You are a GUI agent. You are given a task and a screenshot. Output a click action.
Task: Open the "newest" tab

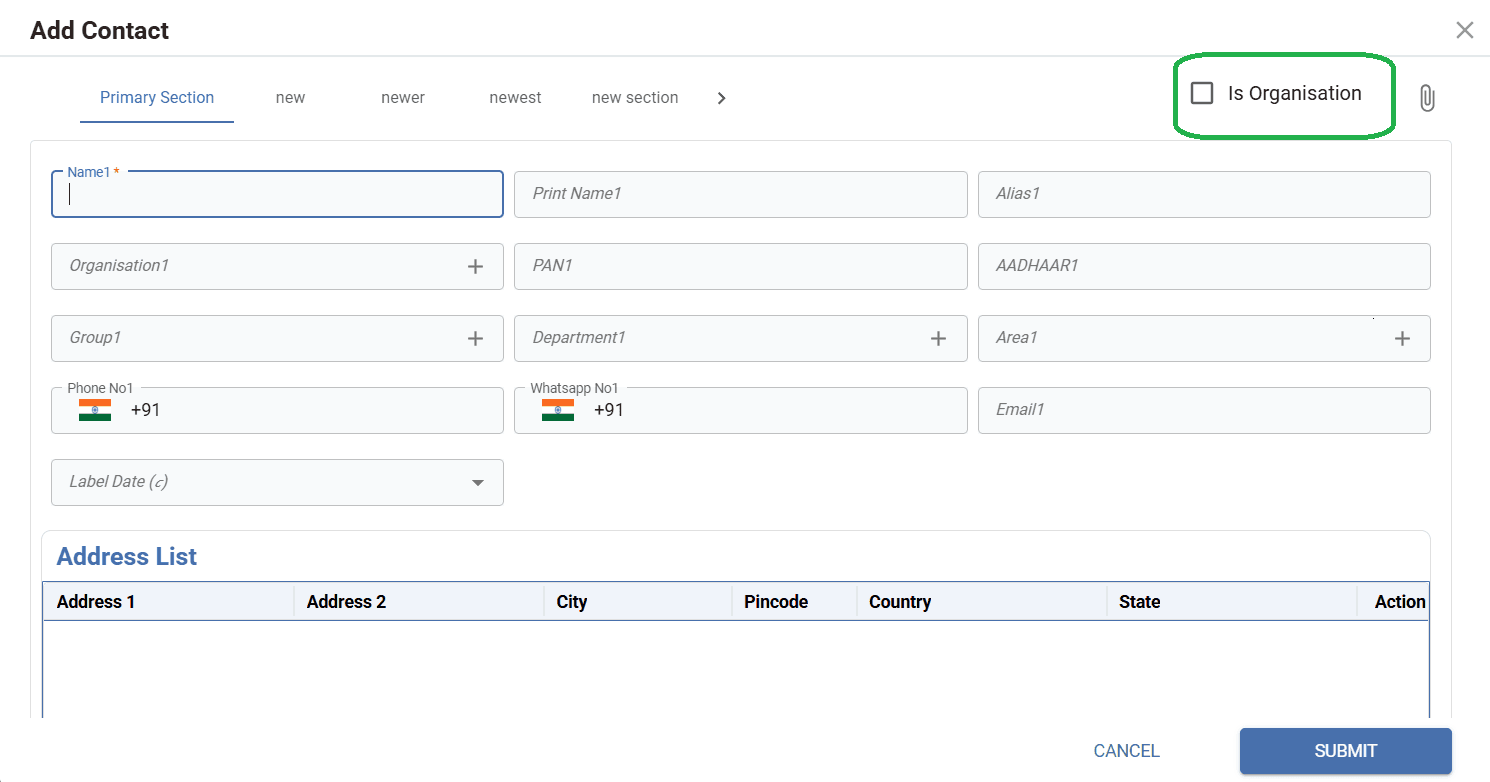pyautogui.click(x=515, y=98)
